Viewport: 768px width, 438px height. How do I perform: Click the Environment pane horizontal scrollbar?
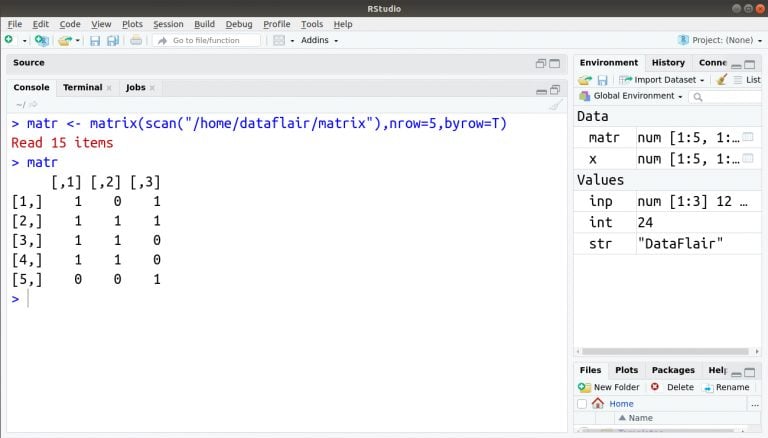[665, 351]
